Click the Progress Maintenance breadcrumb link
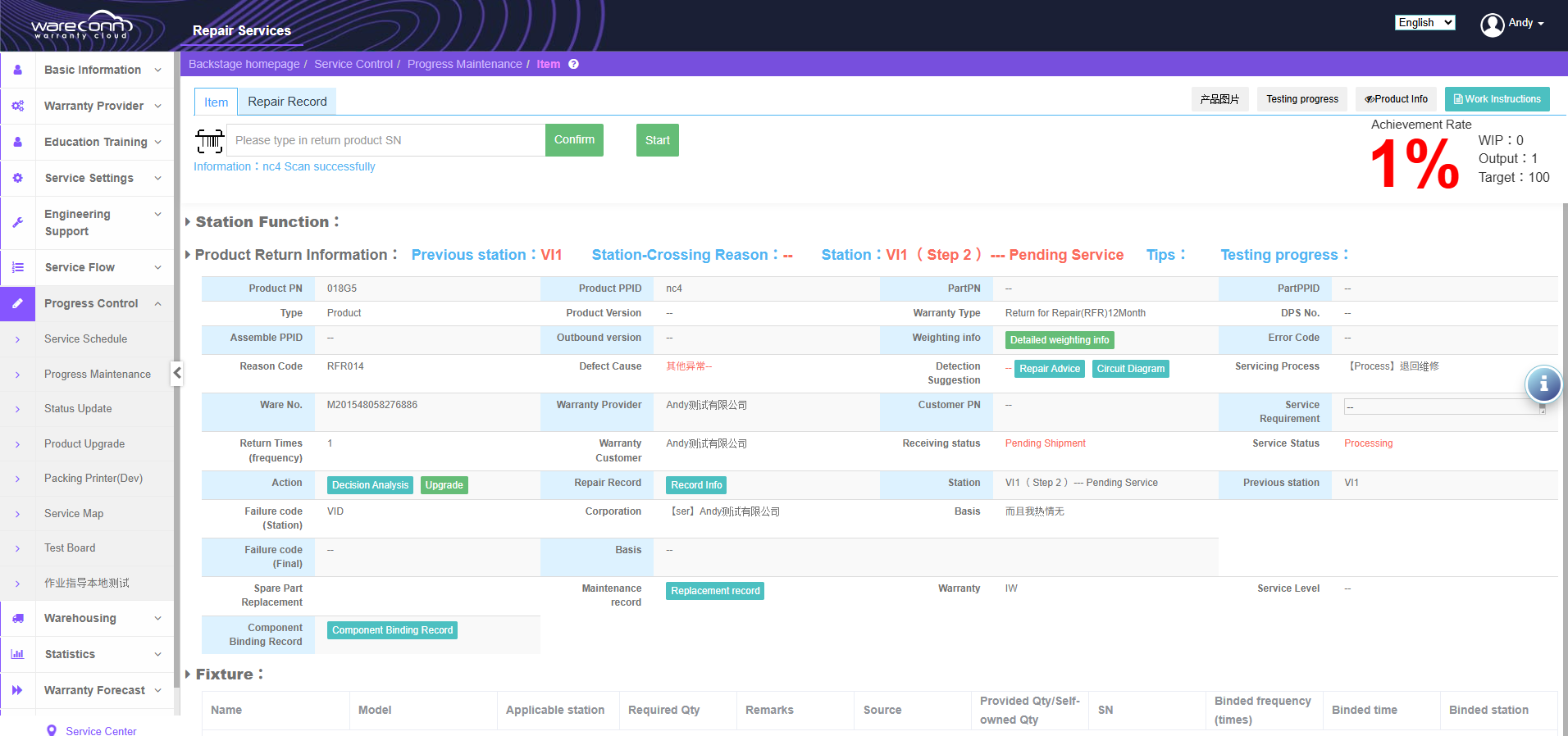The image size is (1568, 736). (x=464, y=64)
